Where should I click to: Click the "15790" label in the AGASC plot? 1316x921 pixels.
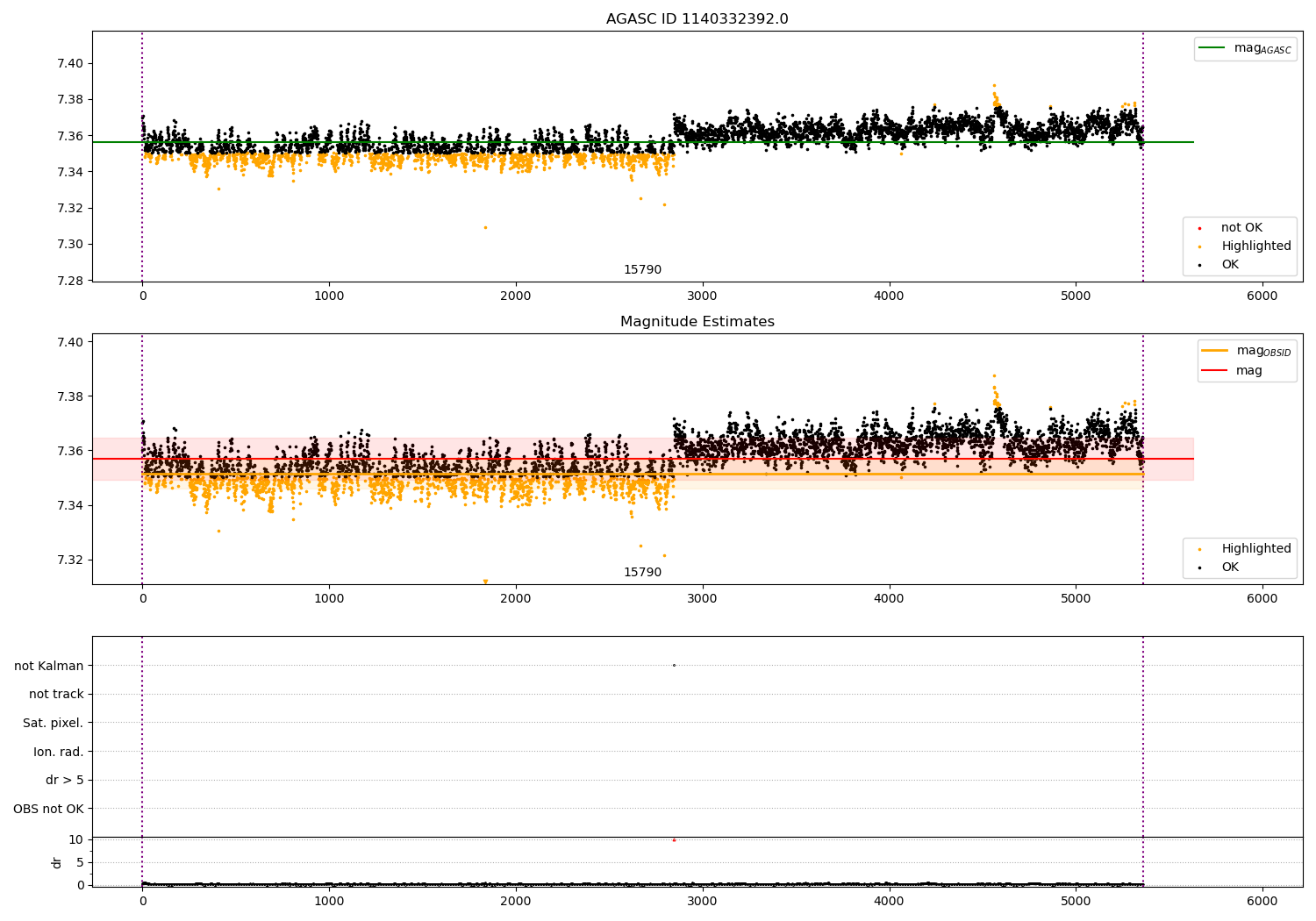[x=642, y=270]
